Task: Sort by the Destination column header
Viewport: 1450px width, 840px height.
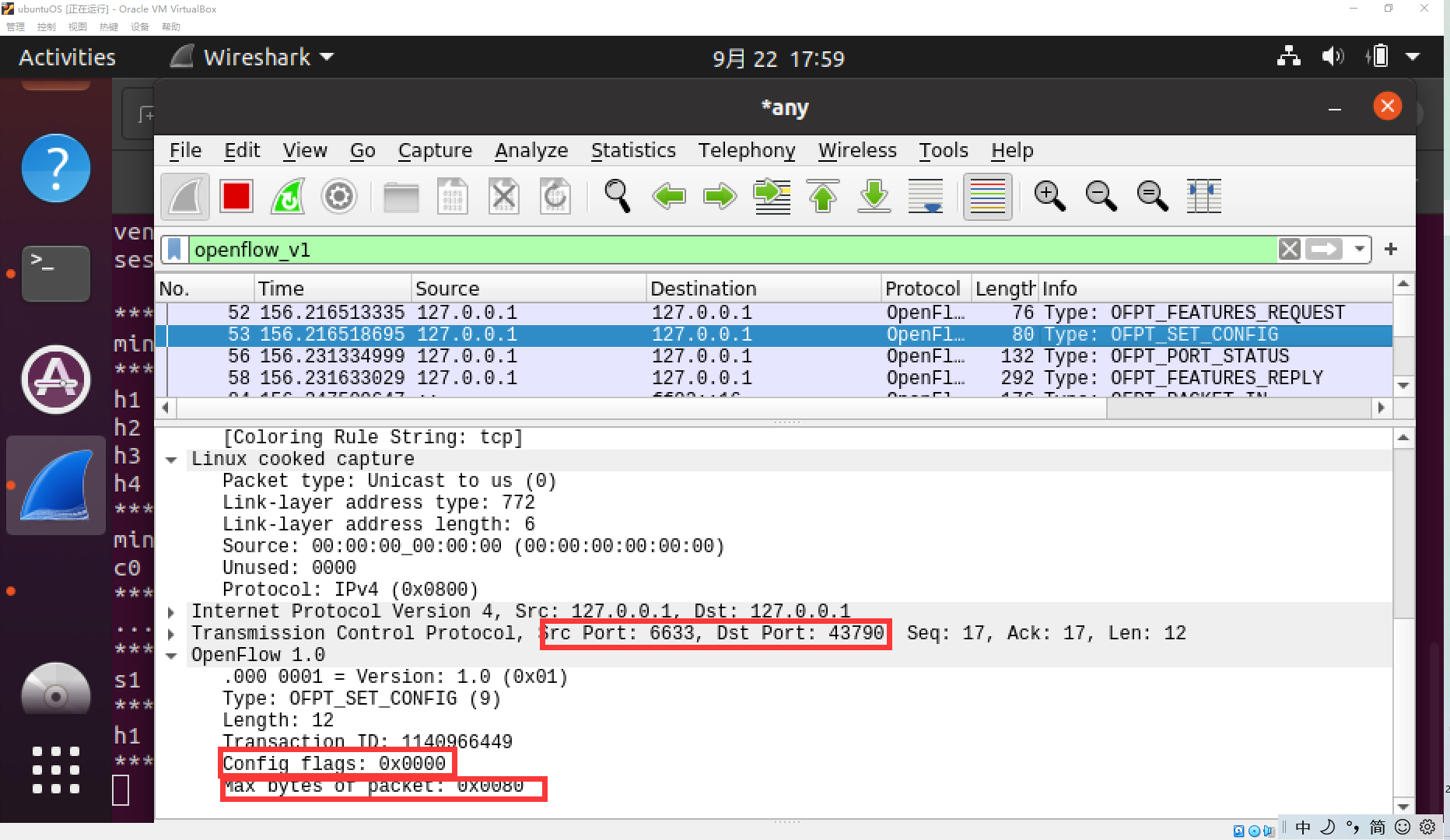Action: [x=763, y=289]
